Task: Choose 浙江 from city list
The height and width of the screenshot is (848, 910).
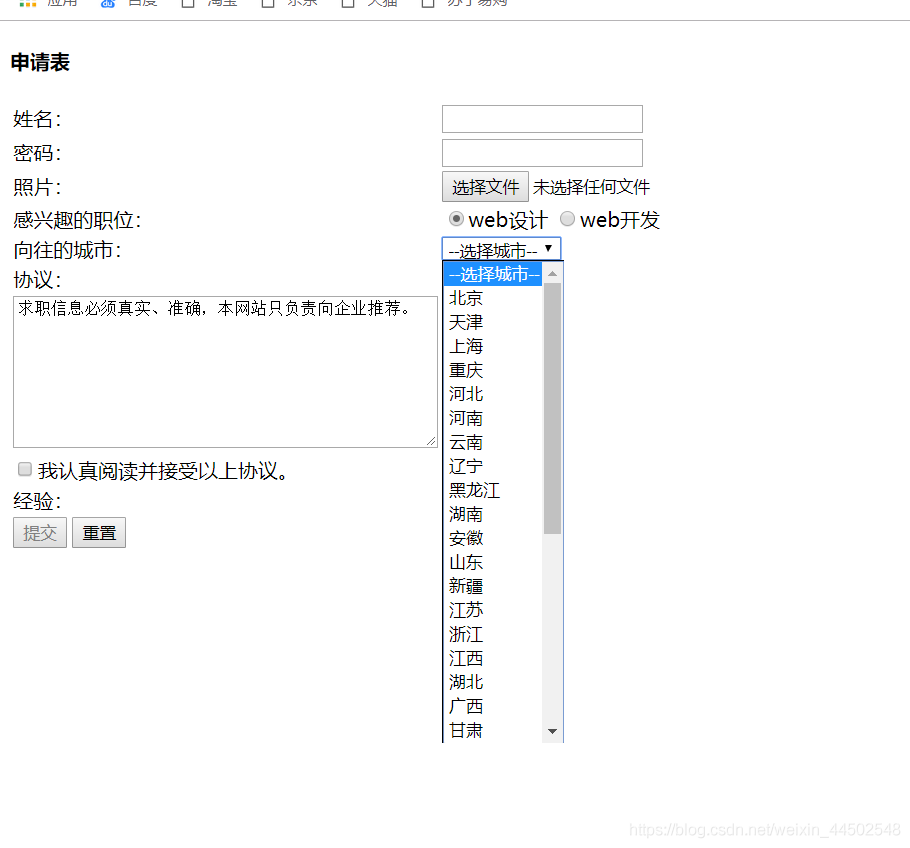Action: point(493,634)
